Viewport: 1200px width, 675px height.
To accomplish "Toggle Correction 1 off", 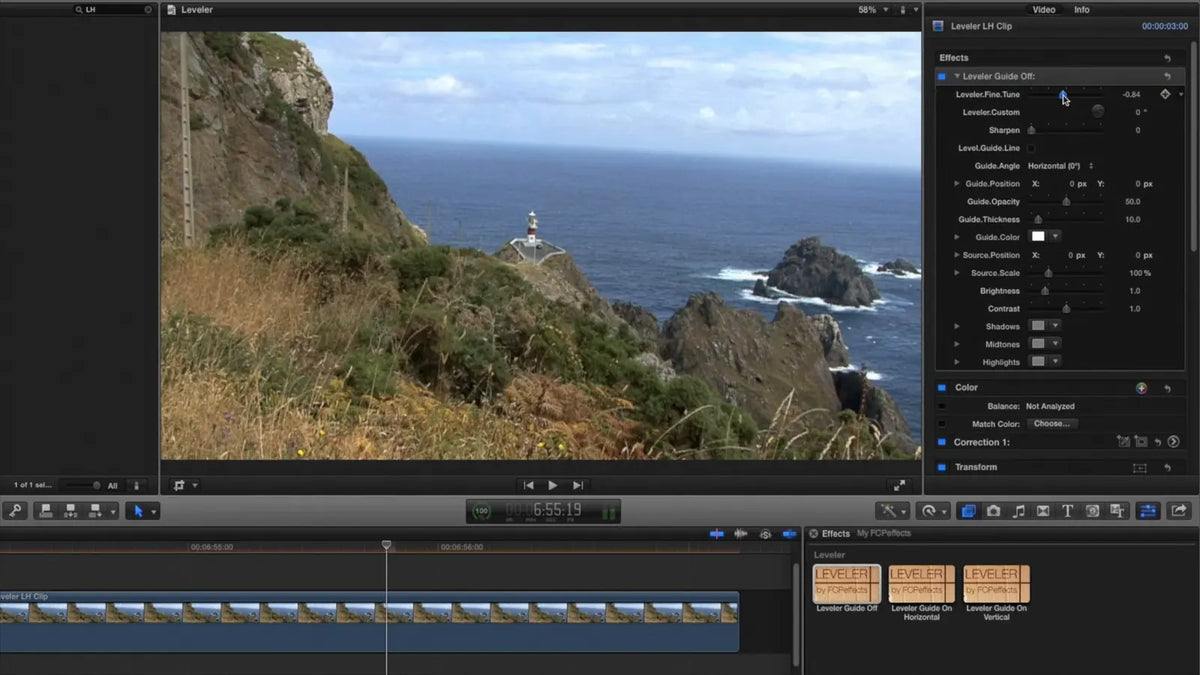I will pyautogui.click(x=941, y=442).
